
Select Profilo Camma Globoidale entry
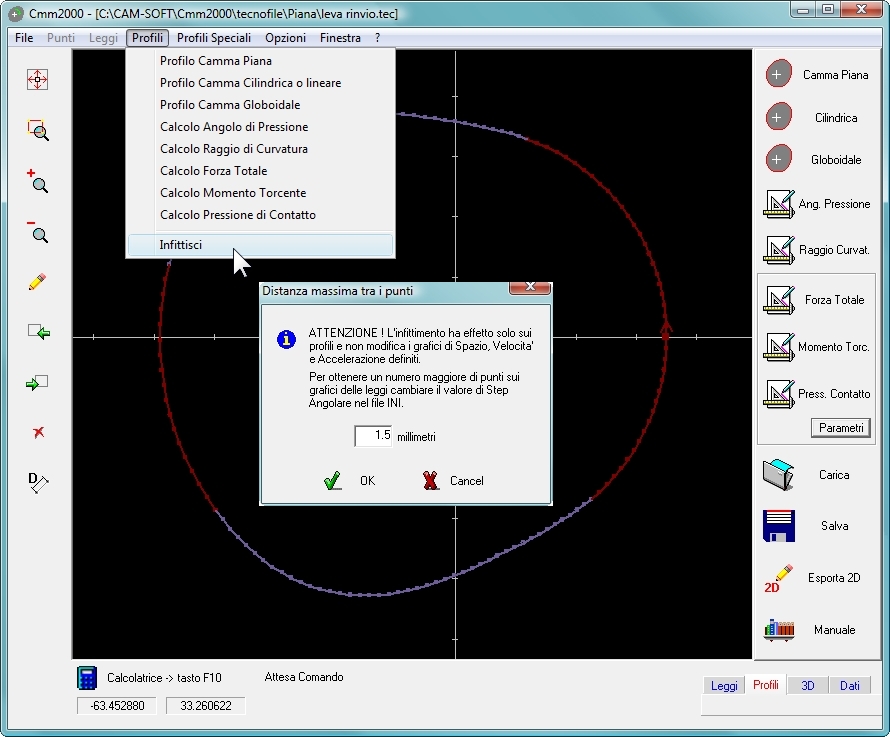(261, 105)
